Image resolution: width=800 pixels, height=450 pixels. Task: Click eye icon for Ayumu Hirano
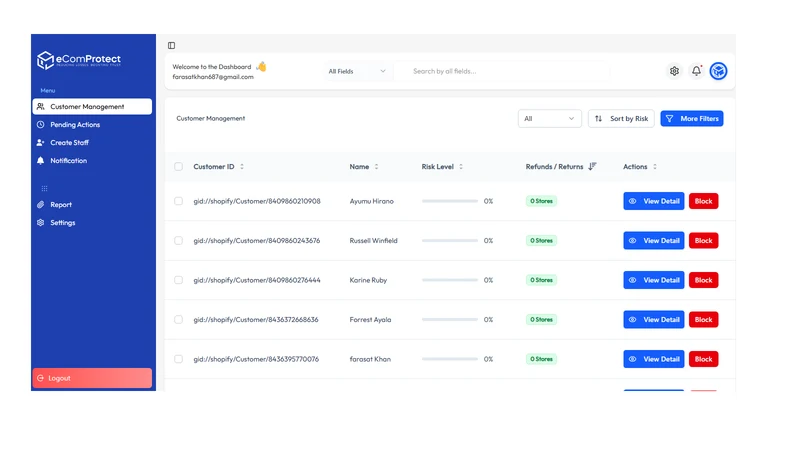633,201
